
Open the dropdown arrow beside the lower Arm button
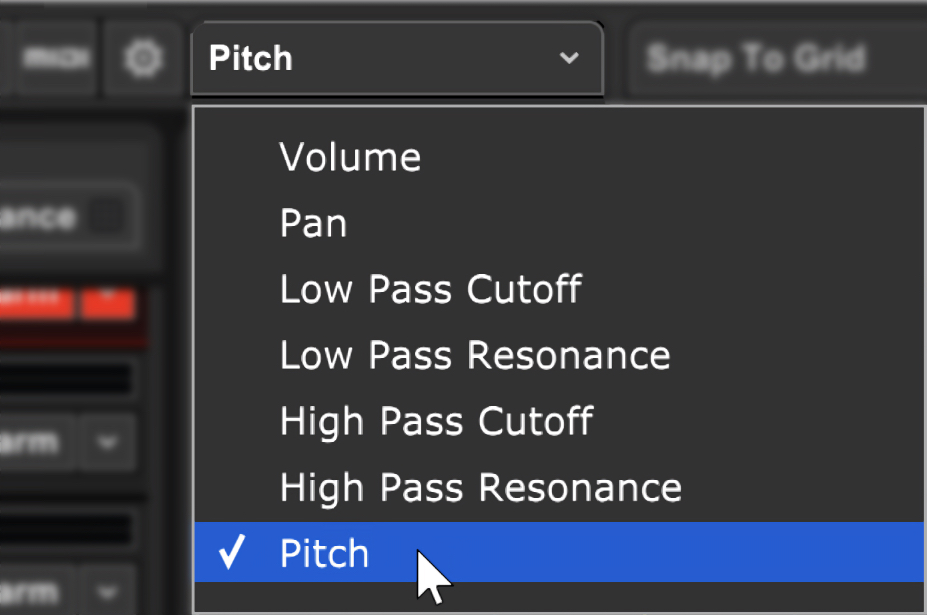tap(107, 591)
